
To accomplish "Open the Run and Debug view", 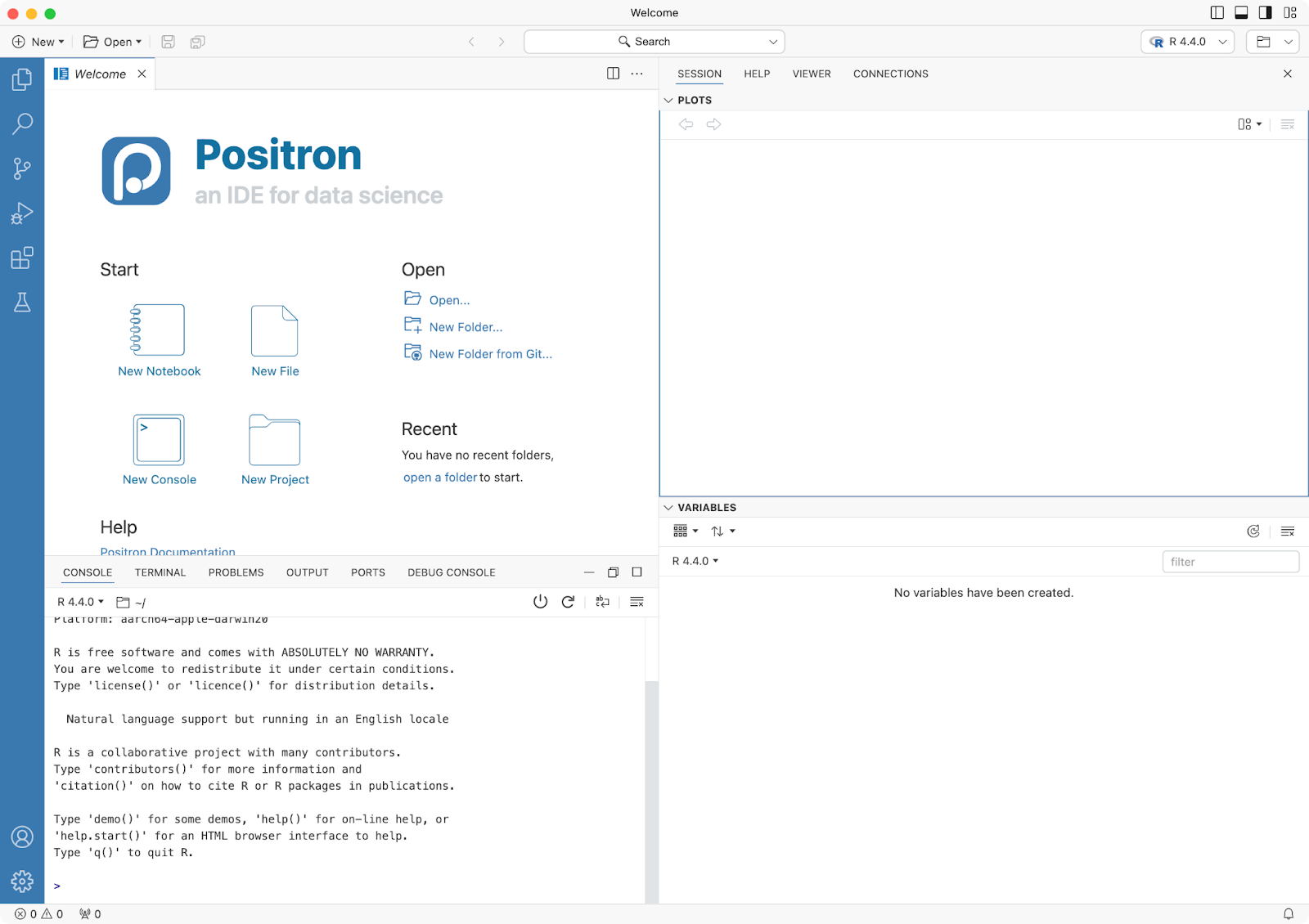I will pos(22,213).
